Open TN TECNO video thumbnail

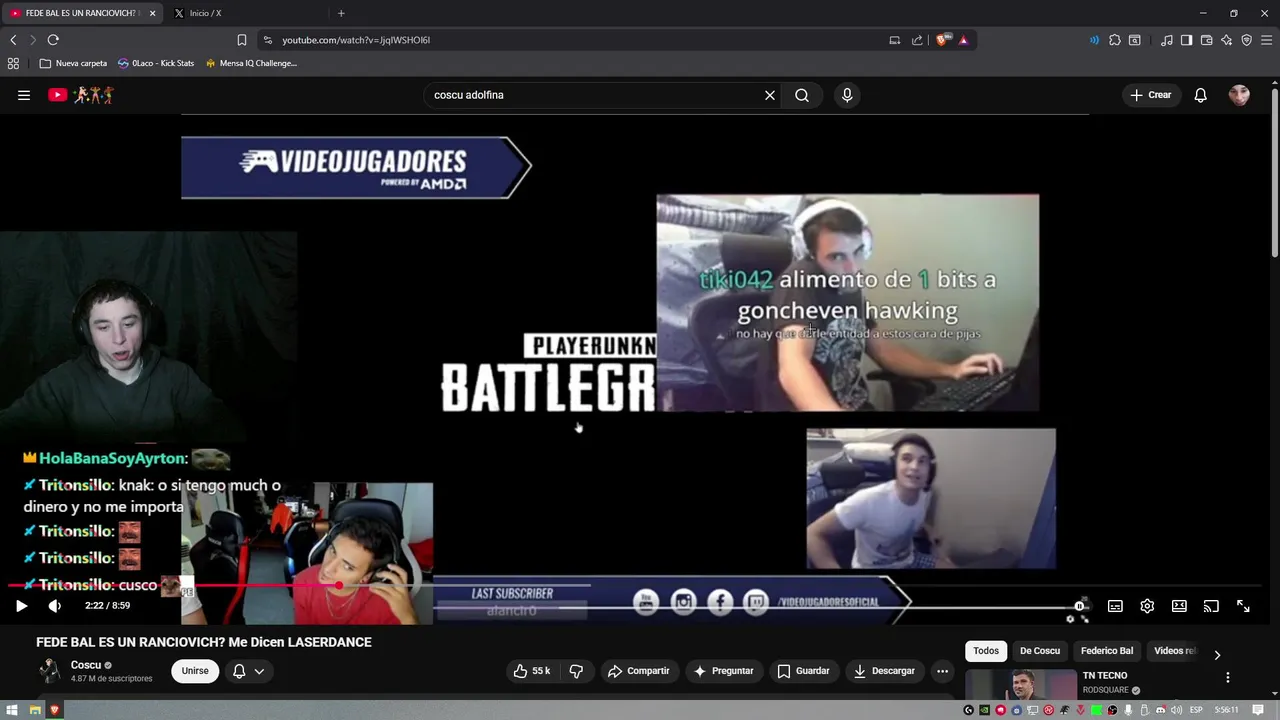[1021, 685]
